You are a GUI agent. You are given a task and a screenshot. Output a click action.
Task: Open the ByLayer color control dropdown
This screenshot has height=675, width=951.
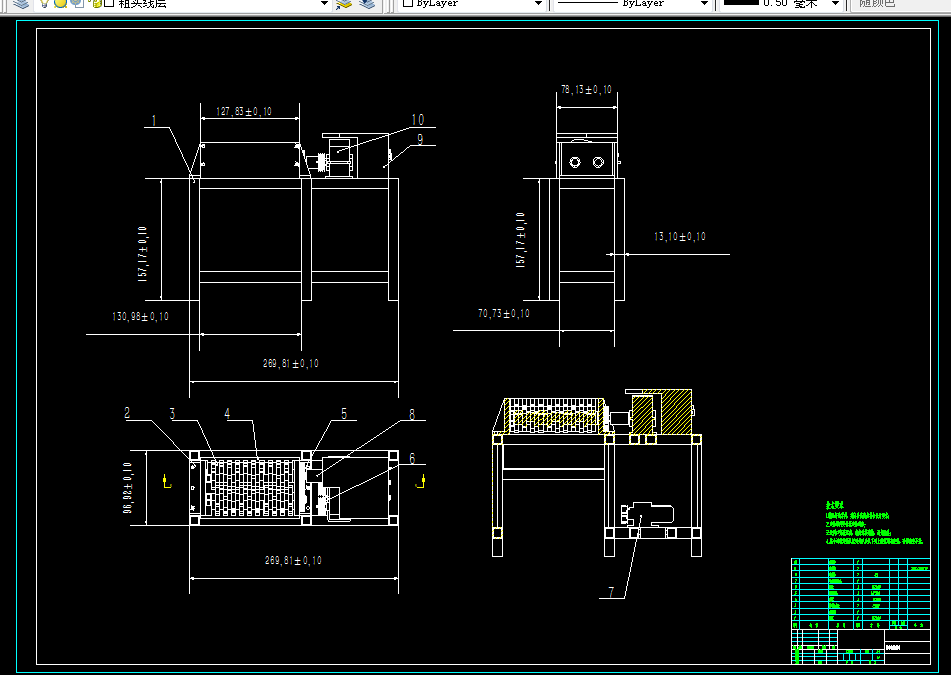pos(471,4)
